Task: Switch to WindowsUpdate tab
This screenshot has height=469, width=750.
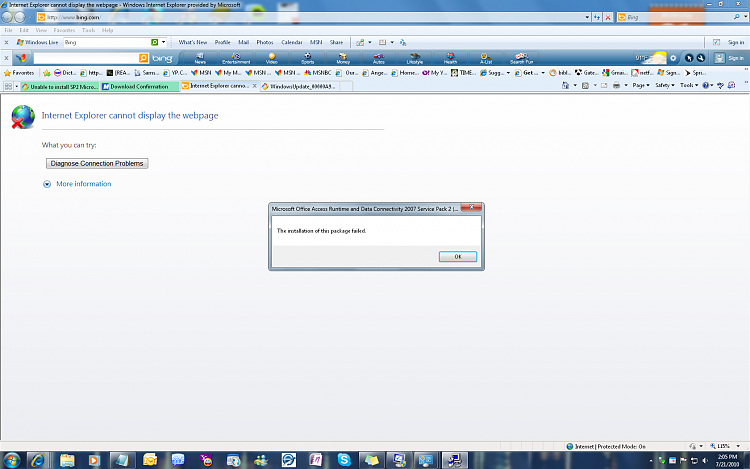Action: click(300, 87)
